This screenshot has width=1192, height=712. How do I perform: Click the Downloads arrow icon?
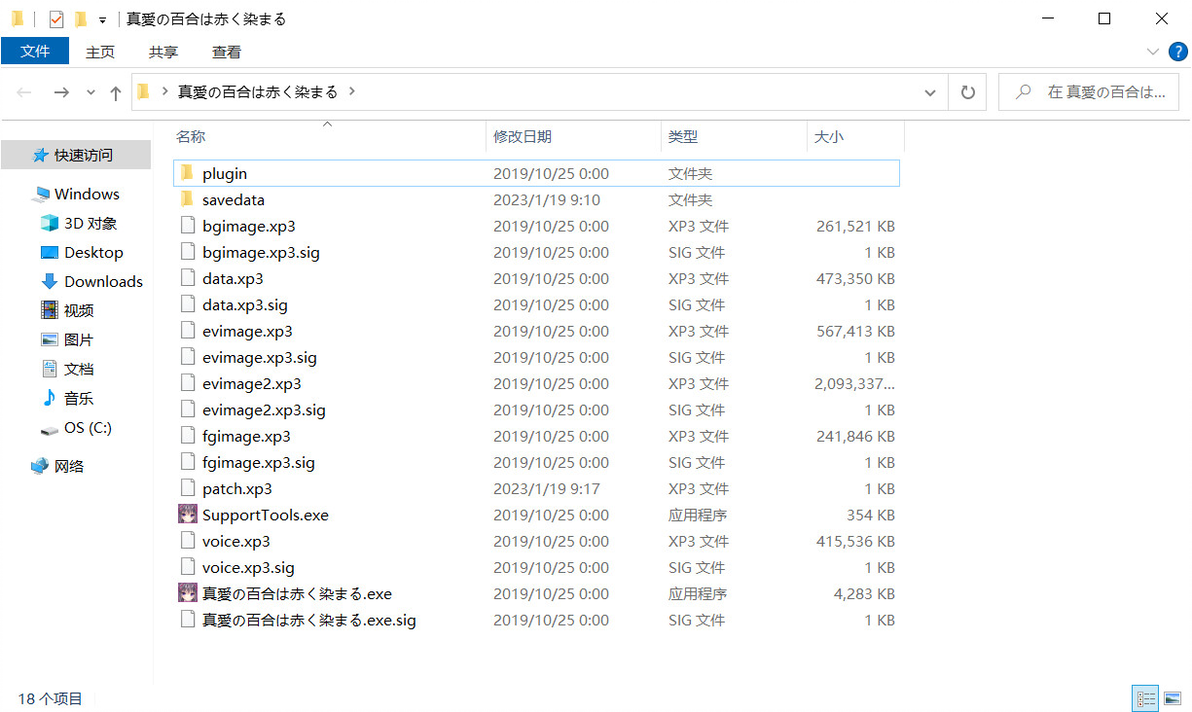(x=49, y=281)
